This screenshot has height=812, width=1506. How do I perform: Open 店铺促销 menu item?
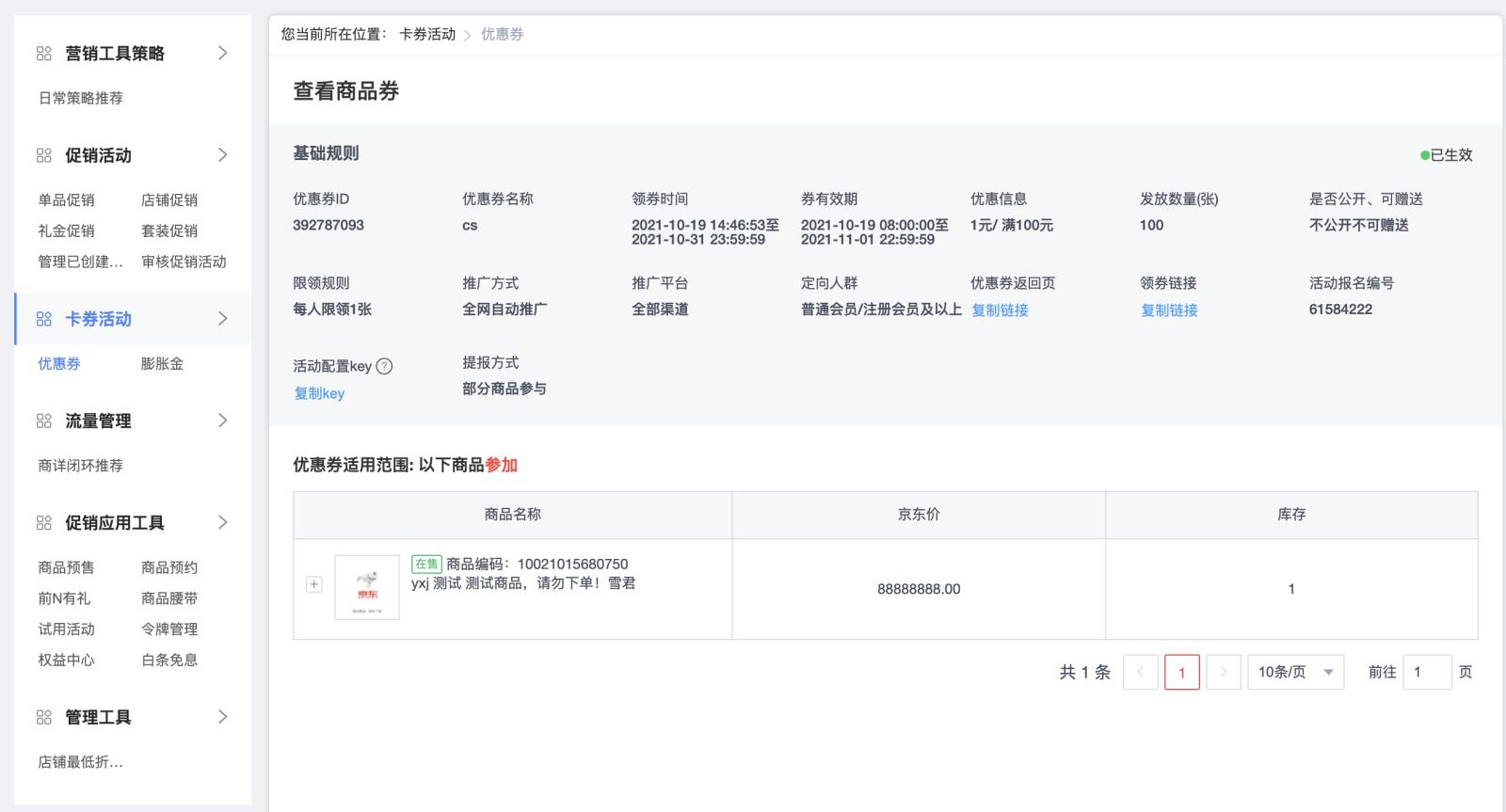(169, 199)
